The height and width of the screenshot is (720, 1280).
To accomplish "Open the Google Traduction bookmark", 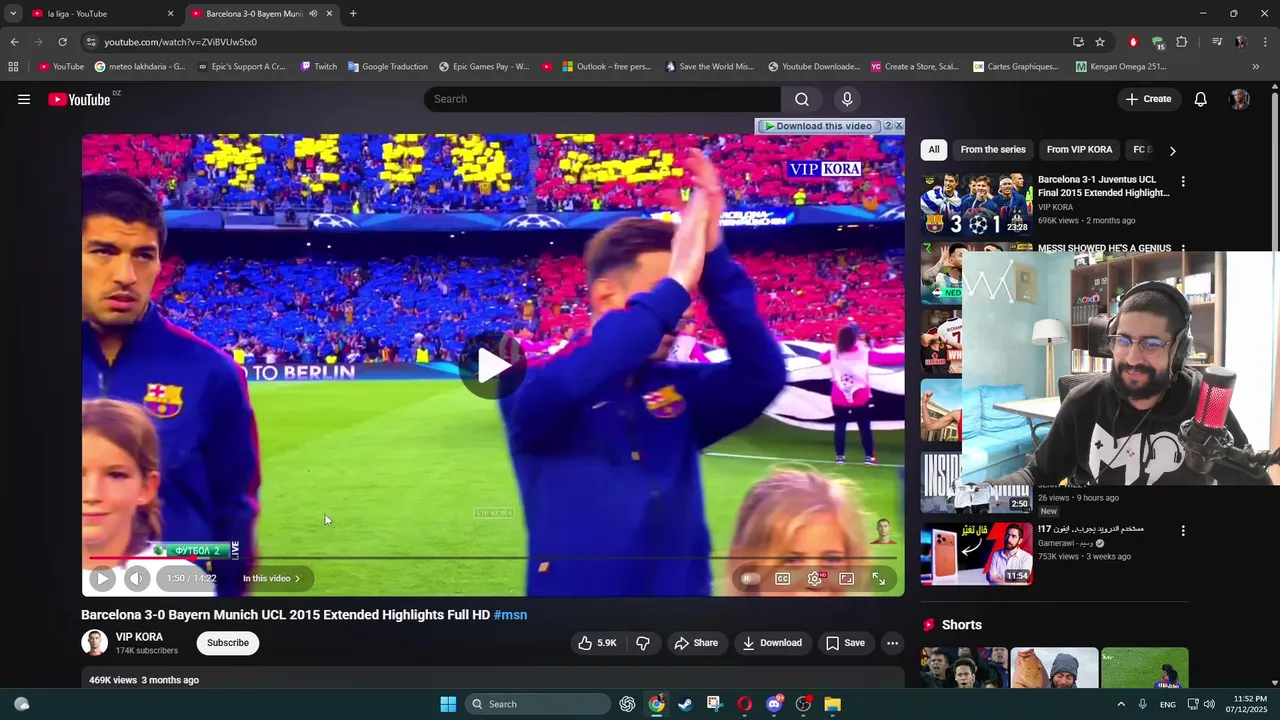I will (387, 67).
